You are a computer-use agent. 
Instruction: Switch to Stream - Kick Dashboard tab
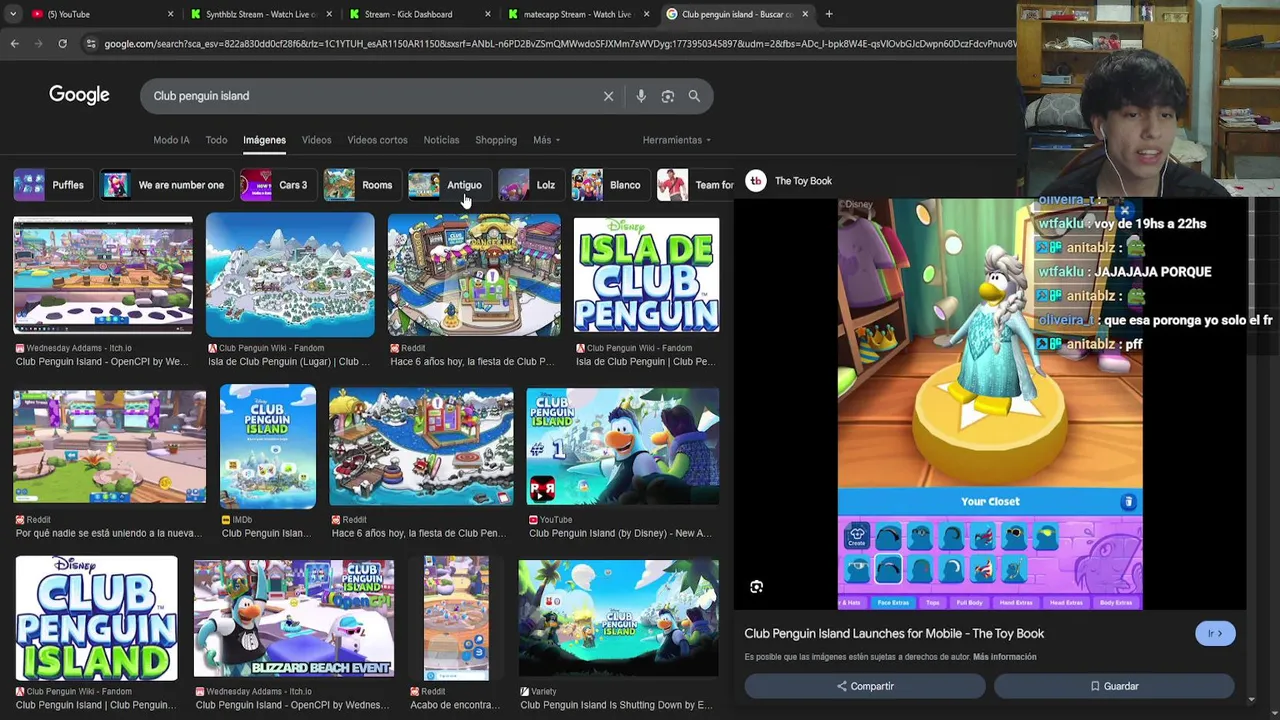tap(418, 14)
